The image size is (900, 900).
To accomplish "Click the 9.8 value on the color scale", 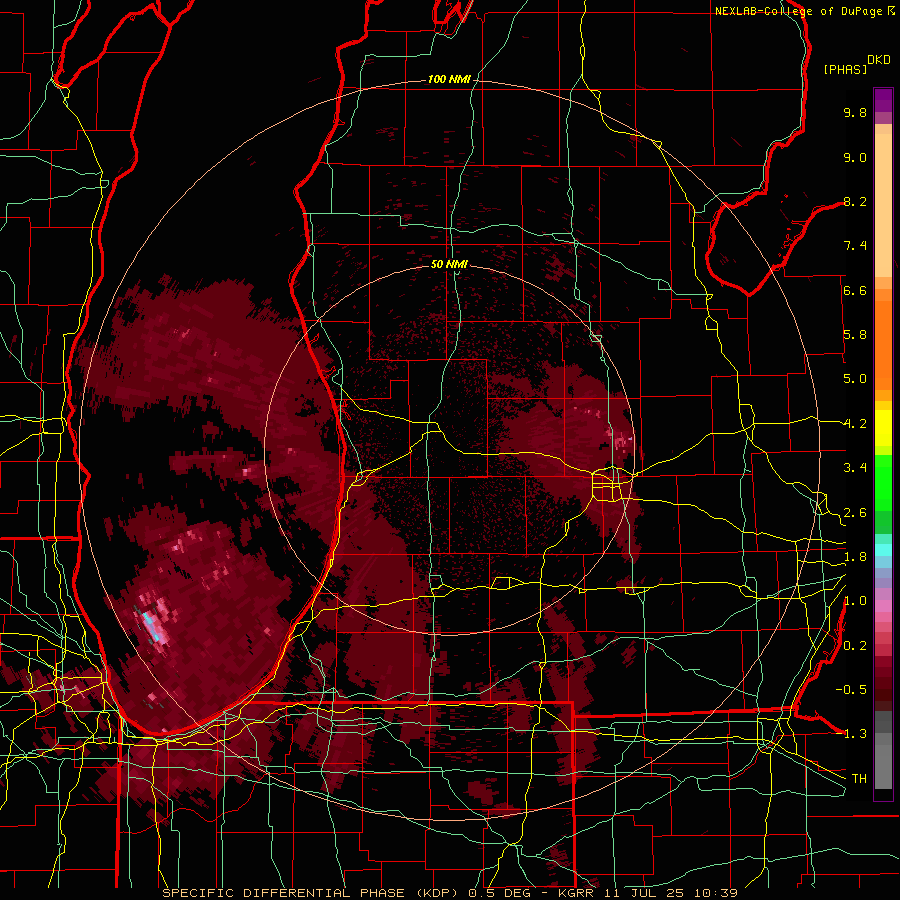I will pos(855,112).
